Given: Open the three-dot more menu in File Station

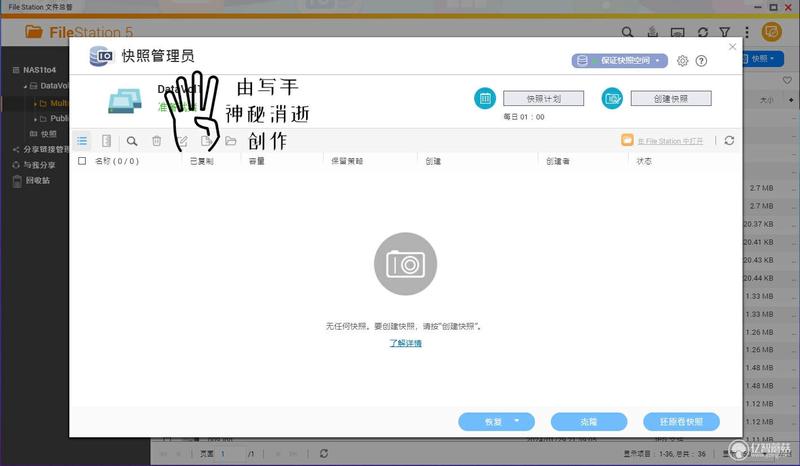Looking at the screenshot, I should [x=747, y=33].
